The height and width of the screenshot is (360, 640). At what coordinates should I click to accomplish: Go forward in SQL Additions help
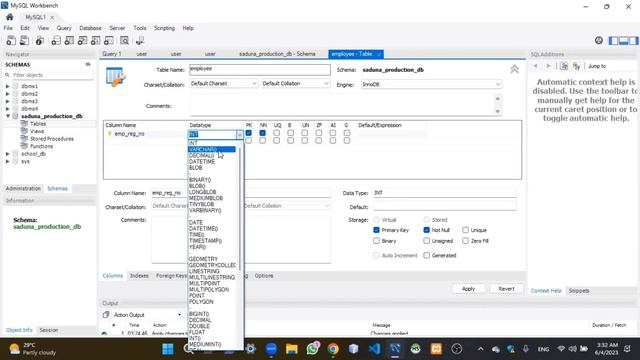point(548,66)
